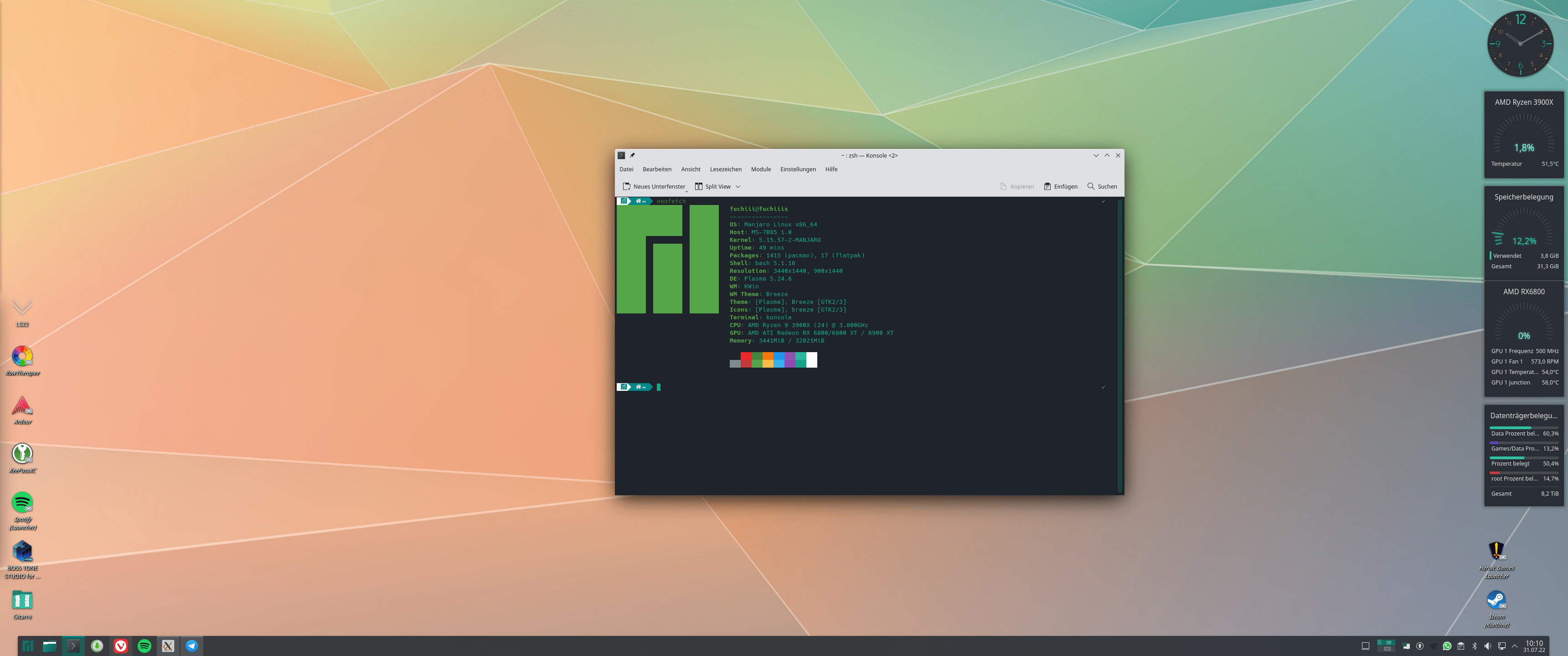1568x656 pixels.
Task: Click the Show Desktop tray icon
Action: point(1365,646)
